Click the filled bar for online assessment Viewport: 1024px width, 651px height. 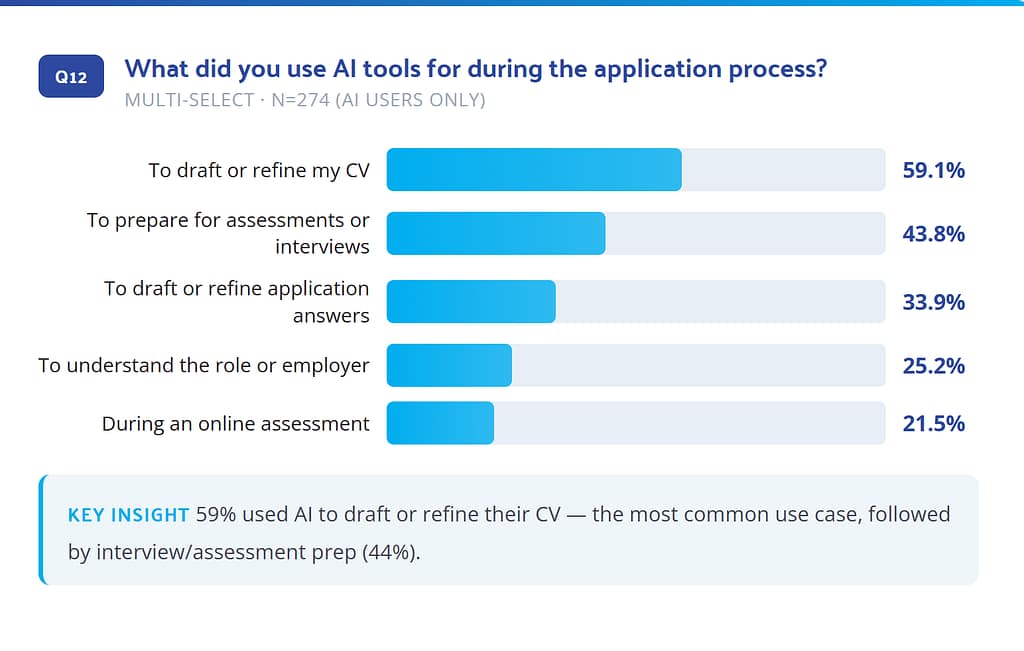pyautogui.click(x=439, y=423)
